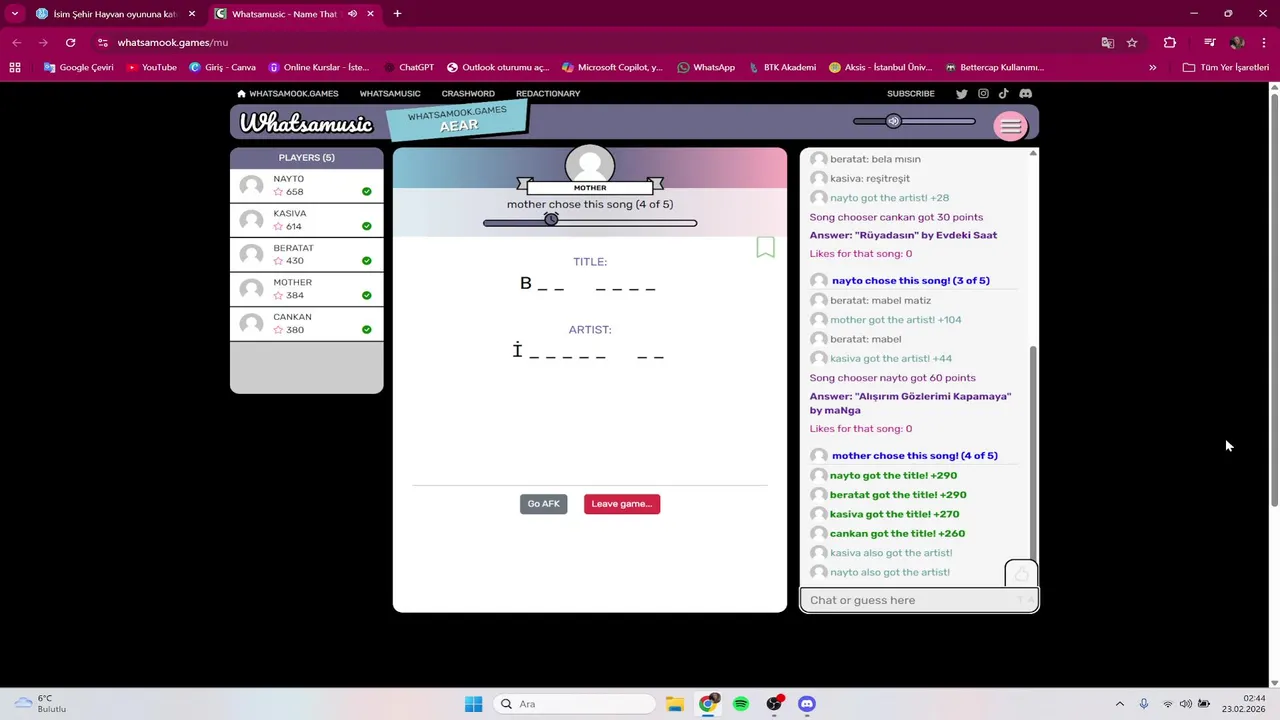Open the Google Çeviri bookmark
The width and height of the screenshot is (1280, 720).
pos(78,68)
